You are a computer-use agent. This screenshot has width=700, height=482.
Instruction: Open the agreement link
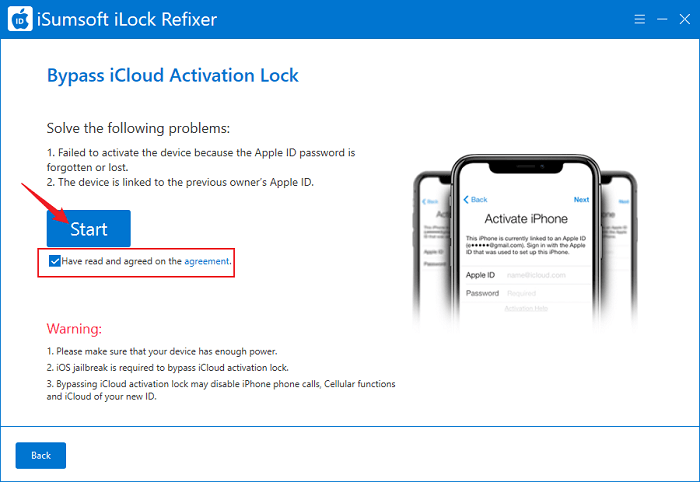pos(207,261)
